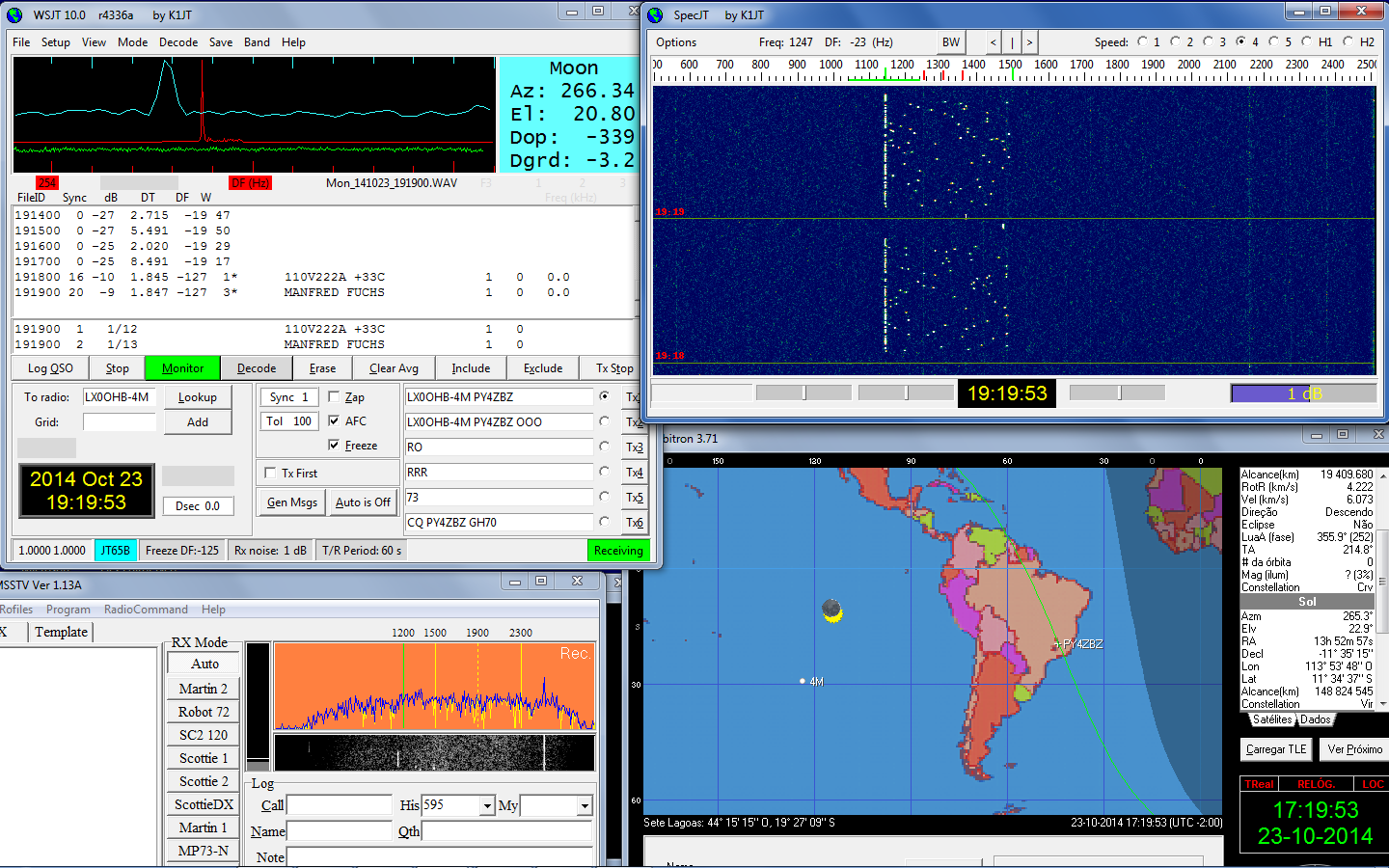The image size is (1389, 868).
Task: Toggle the AFC checkbox
Action: point(334,420)
